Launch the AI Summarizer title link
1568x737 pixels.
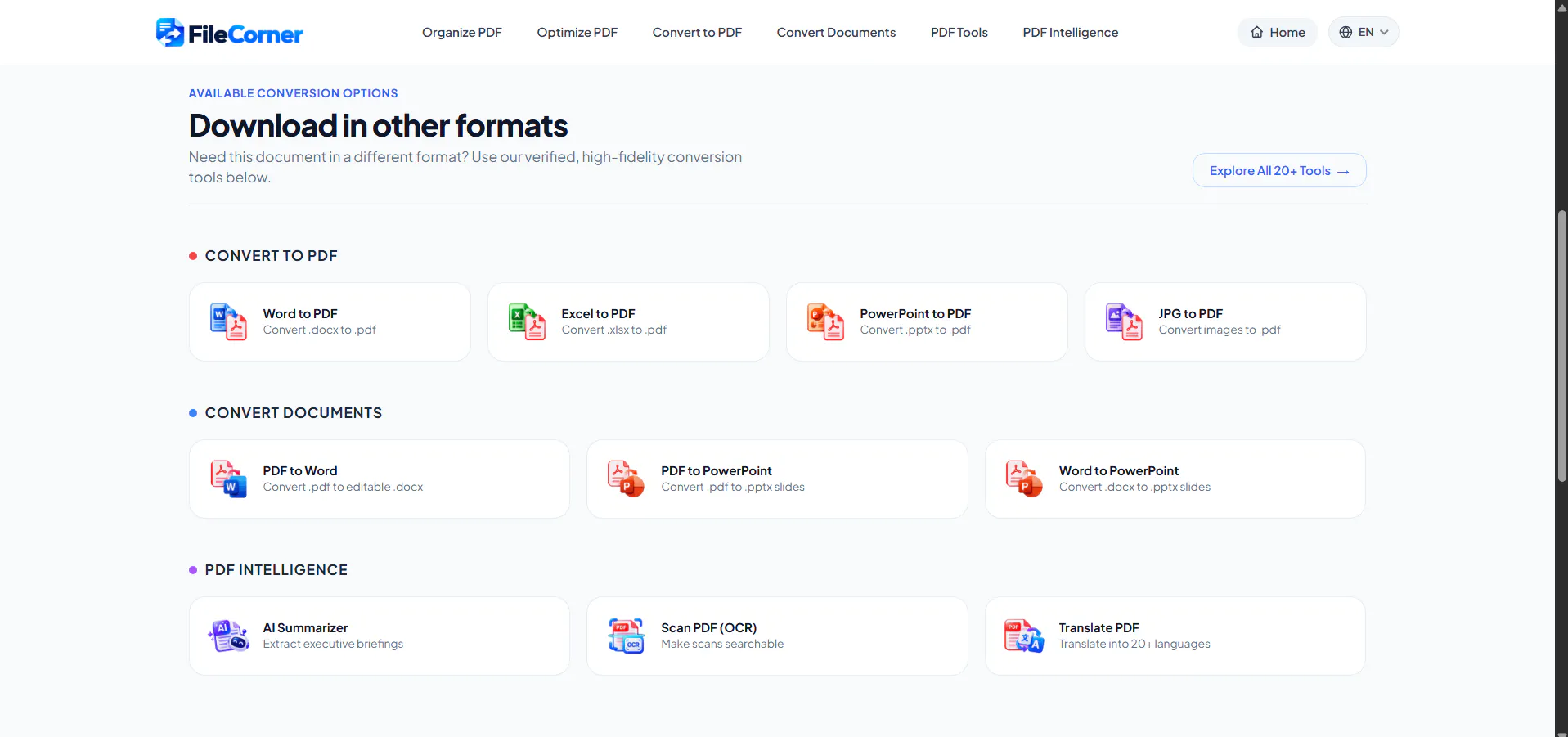pos(305,627)
